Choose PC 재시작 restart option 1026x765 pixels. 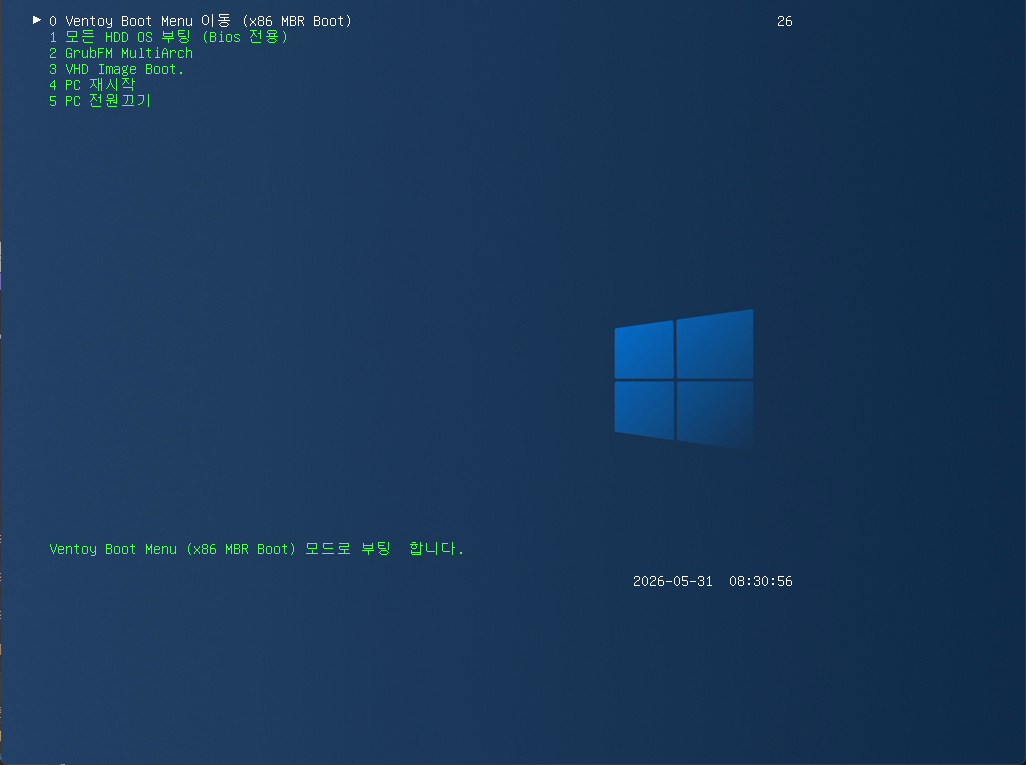point(92,84)
